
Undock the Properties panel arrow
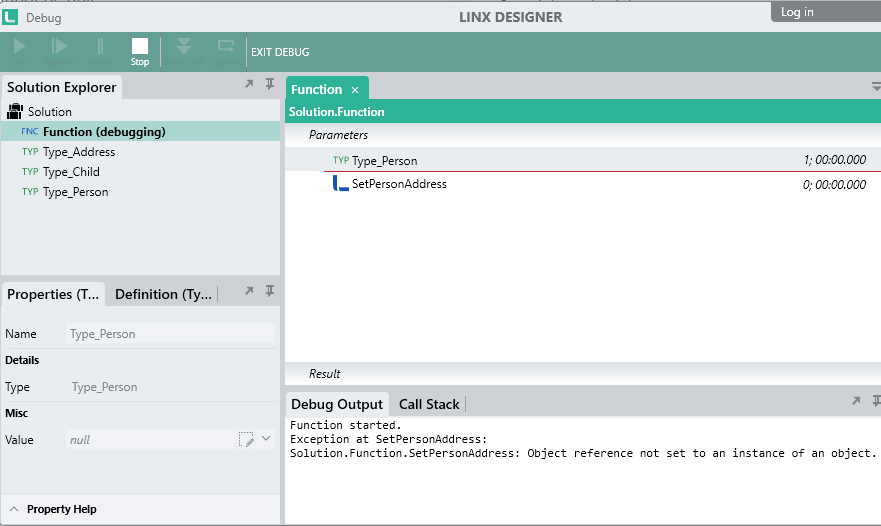(x=249, y=291)
